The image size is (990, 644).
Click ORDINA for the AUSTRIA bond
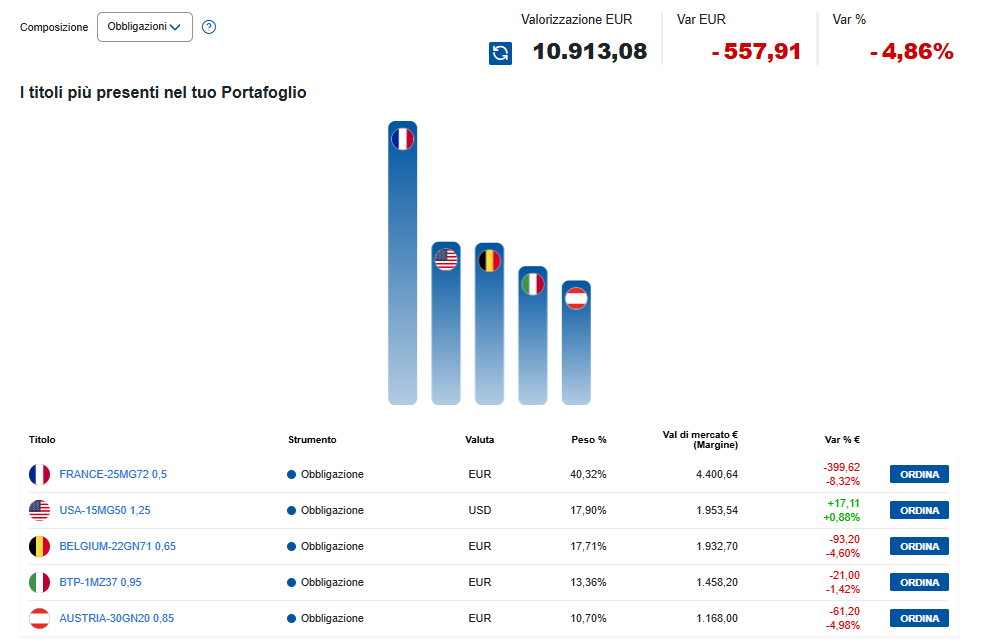coord(919,618)
